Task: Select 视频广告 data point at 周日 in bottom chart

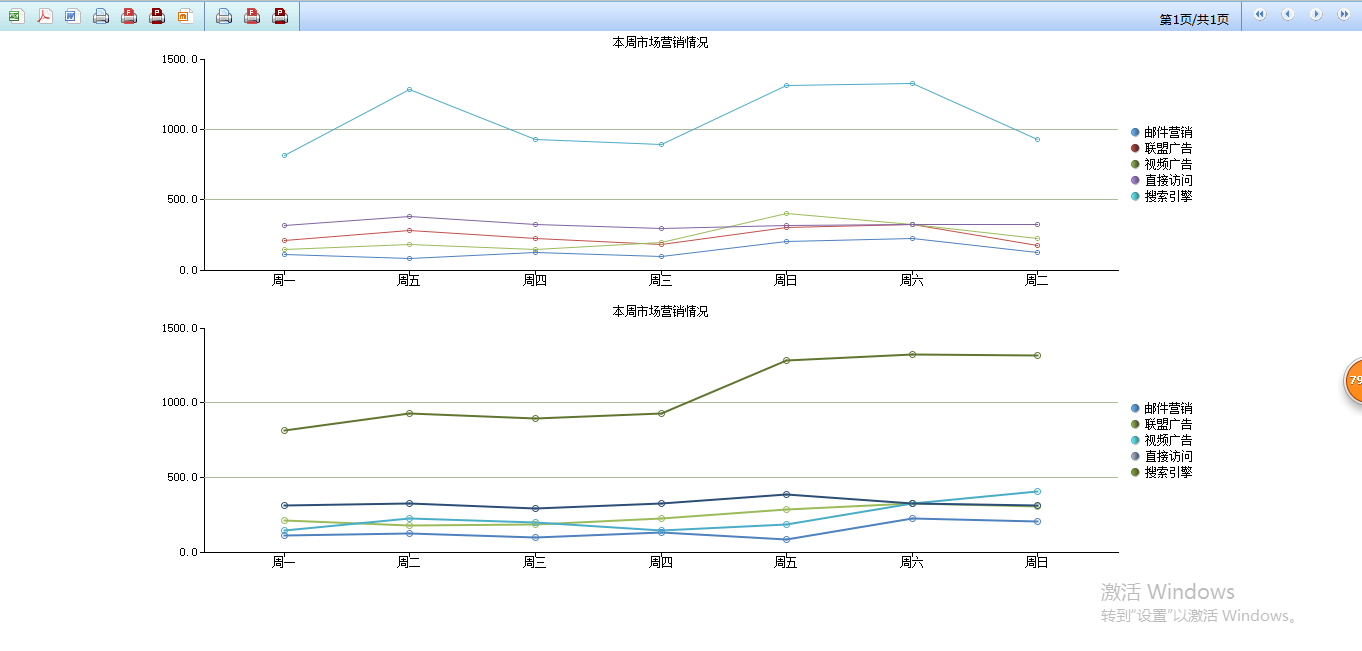Action: 1037,491
